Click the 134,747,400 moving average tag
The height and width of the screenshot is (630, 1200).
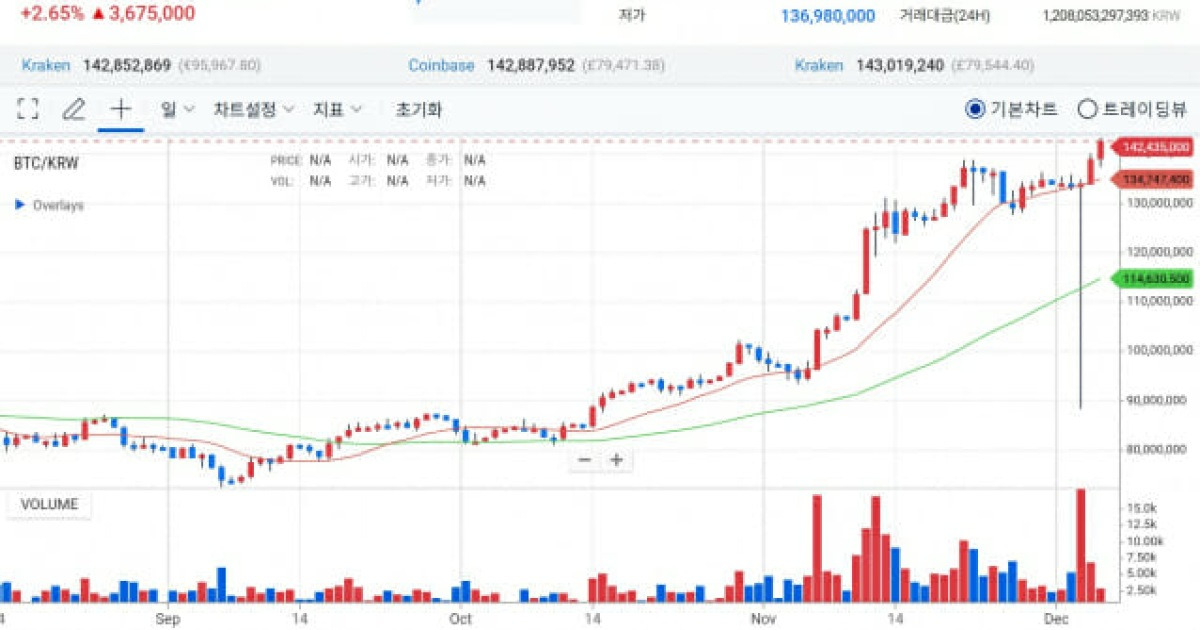(x=1154, y=180)
